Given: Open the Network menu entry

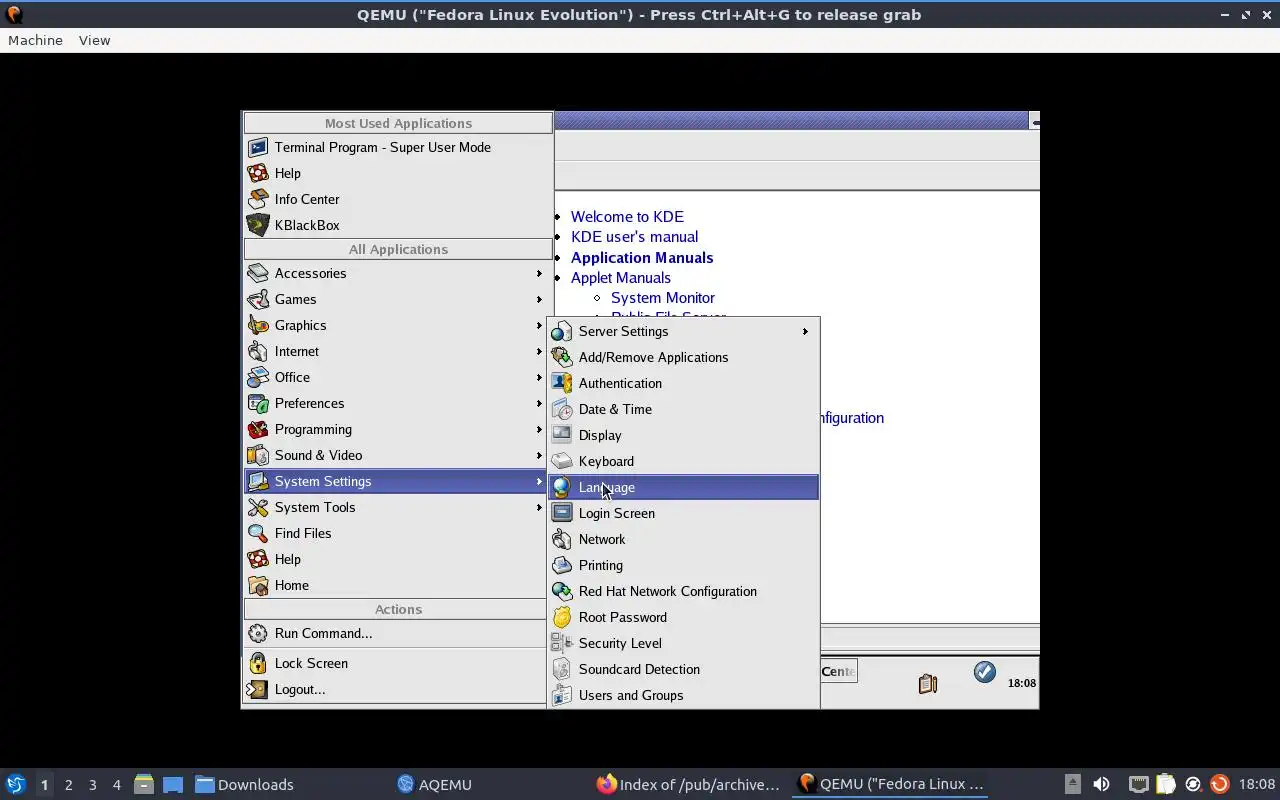Looking at the screenshot, I should pos(684,539).
